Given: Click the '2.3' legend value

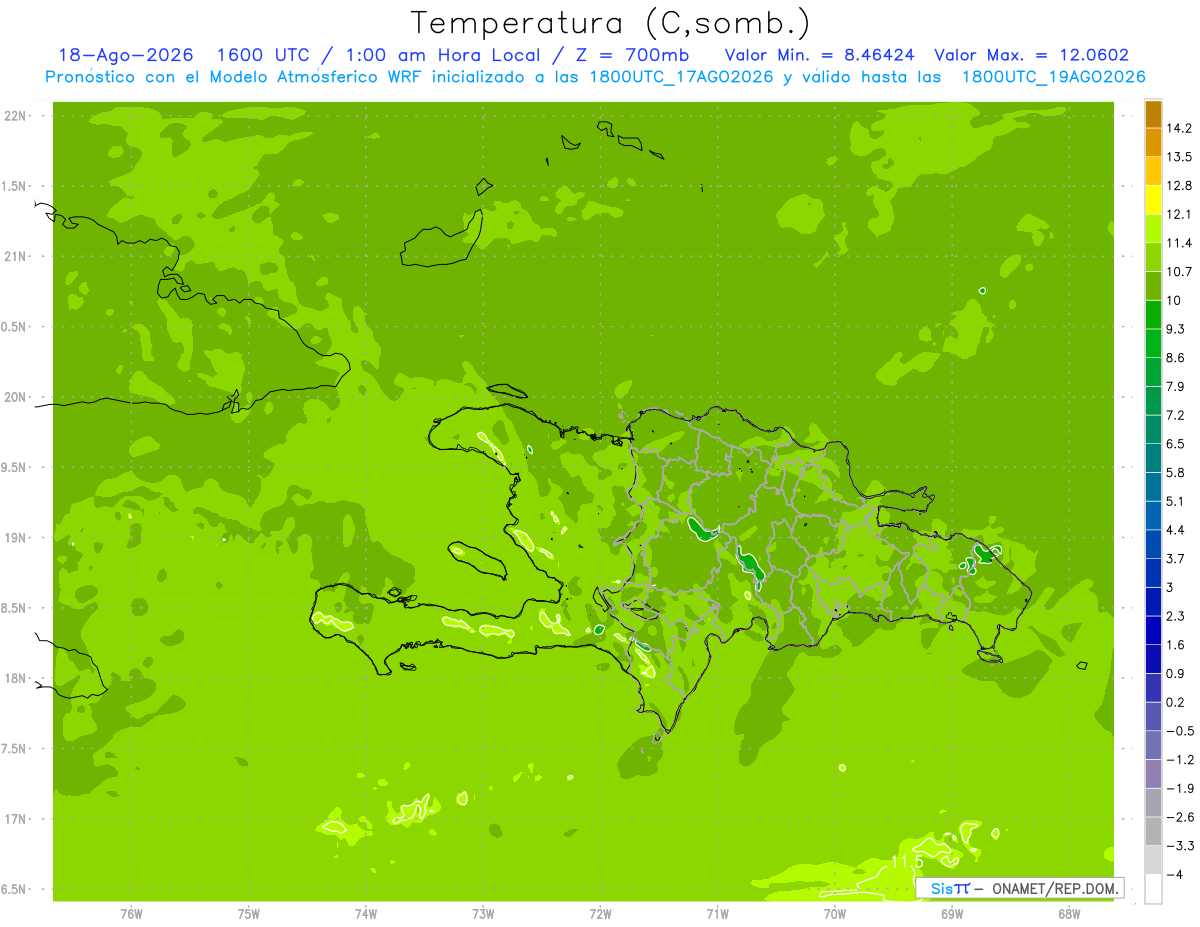Looking at the screenshot, I should coord(1176,616).
